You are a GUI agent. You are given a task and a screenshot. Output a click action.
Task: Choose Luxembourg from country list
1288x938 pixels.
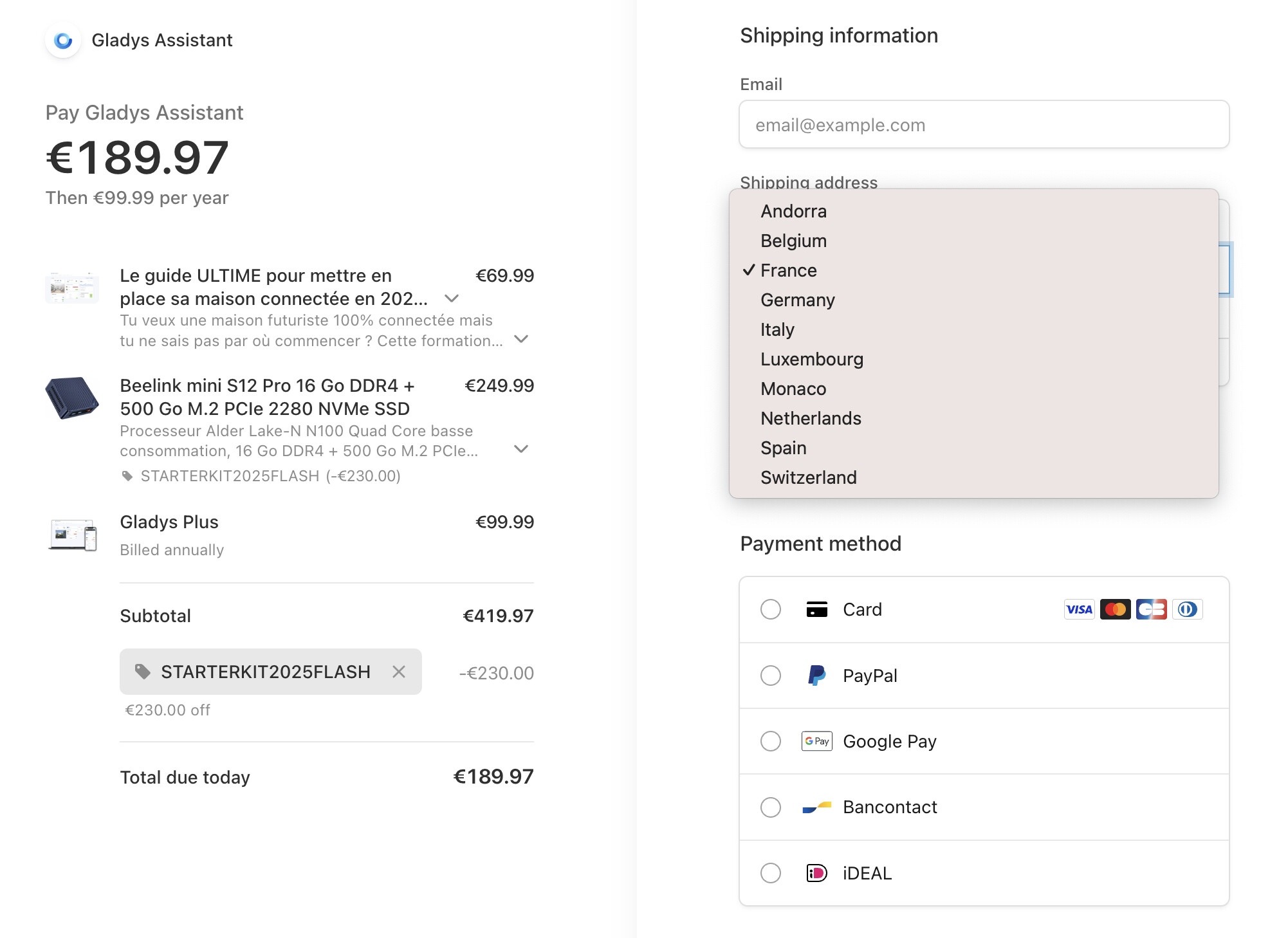click(x=973, y=359)
